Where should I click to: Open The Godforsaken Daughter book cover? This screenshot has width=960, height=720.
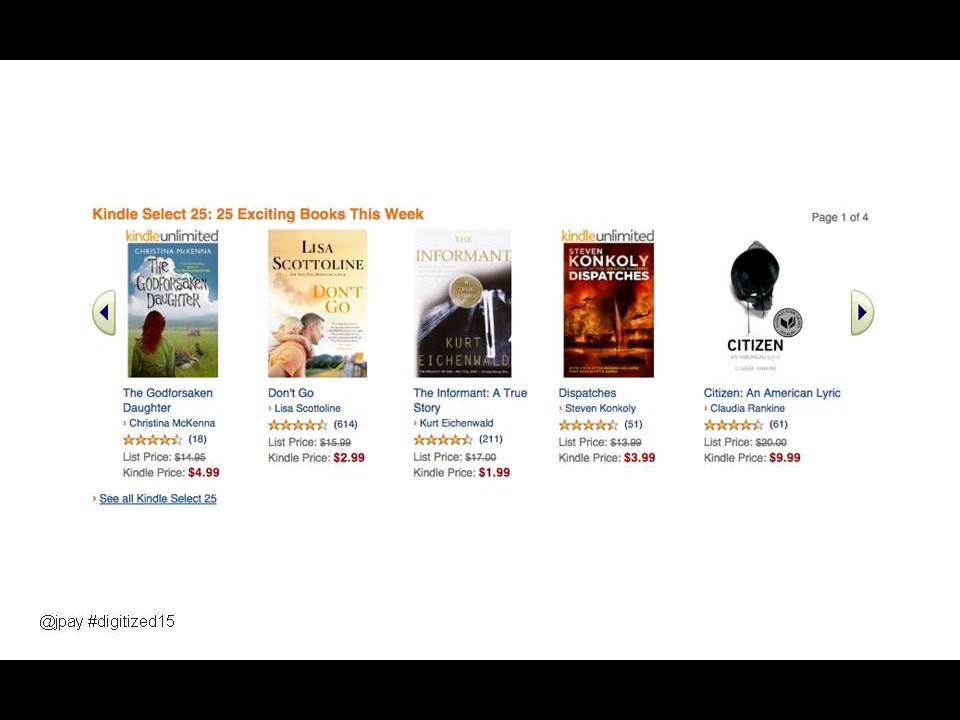(173, 310)
